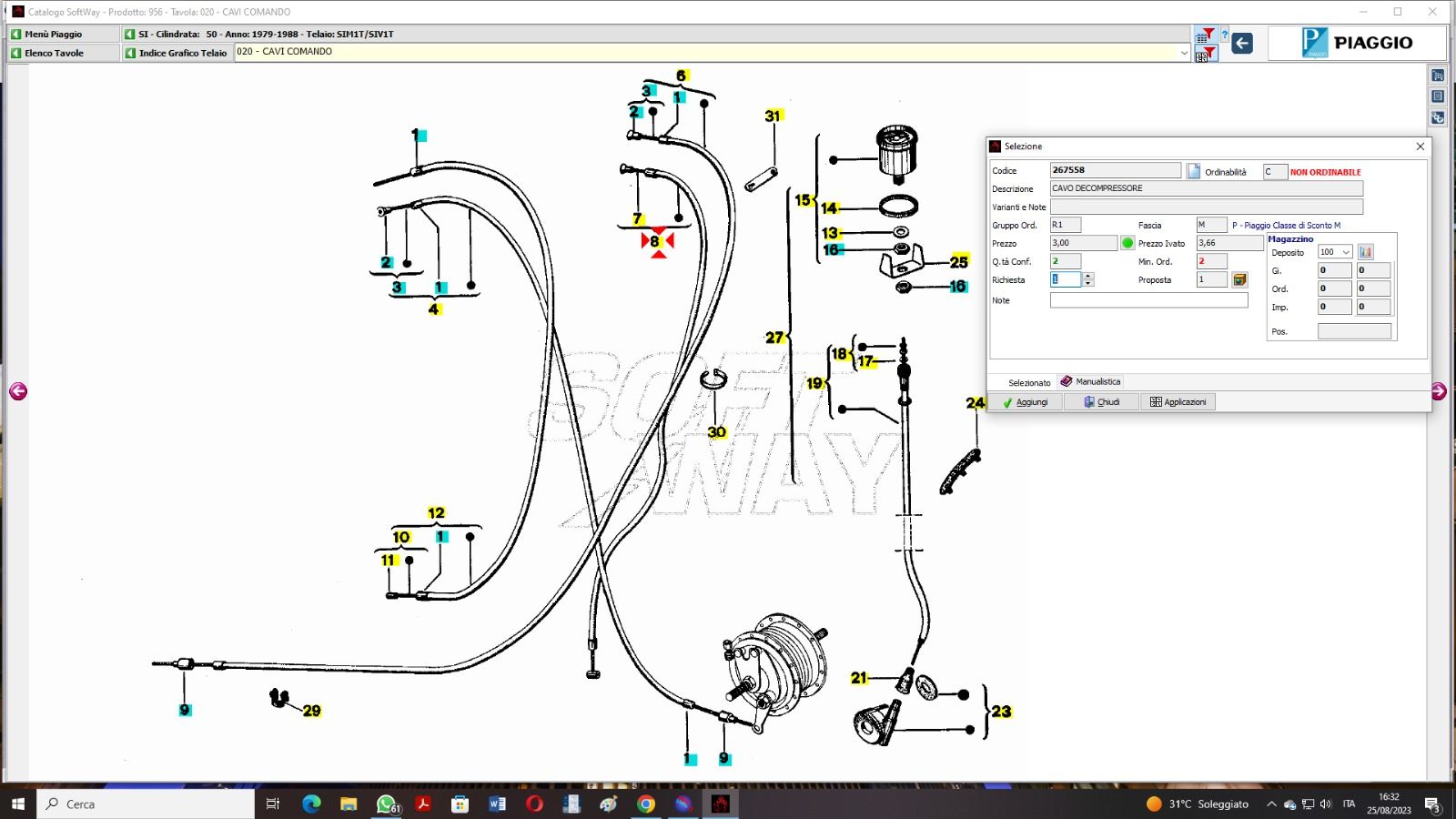Click the green price status indicator
Image resolution: width=1456 pixels, height=819 pixels.
tap(1127, 243)
